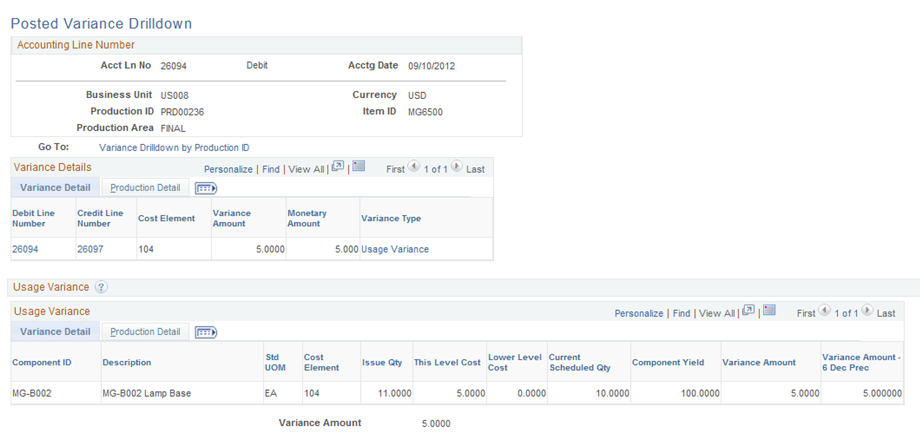Select component MG-B002 cell

click(32, 394)
